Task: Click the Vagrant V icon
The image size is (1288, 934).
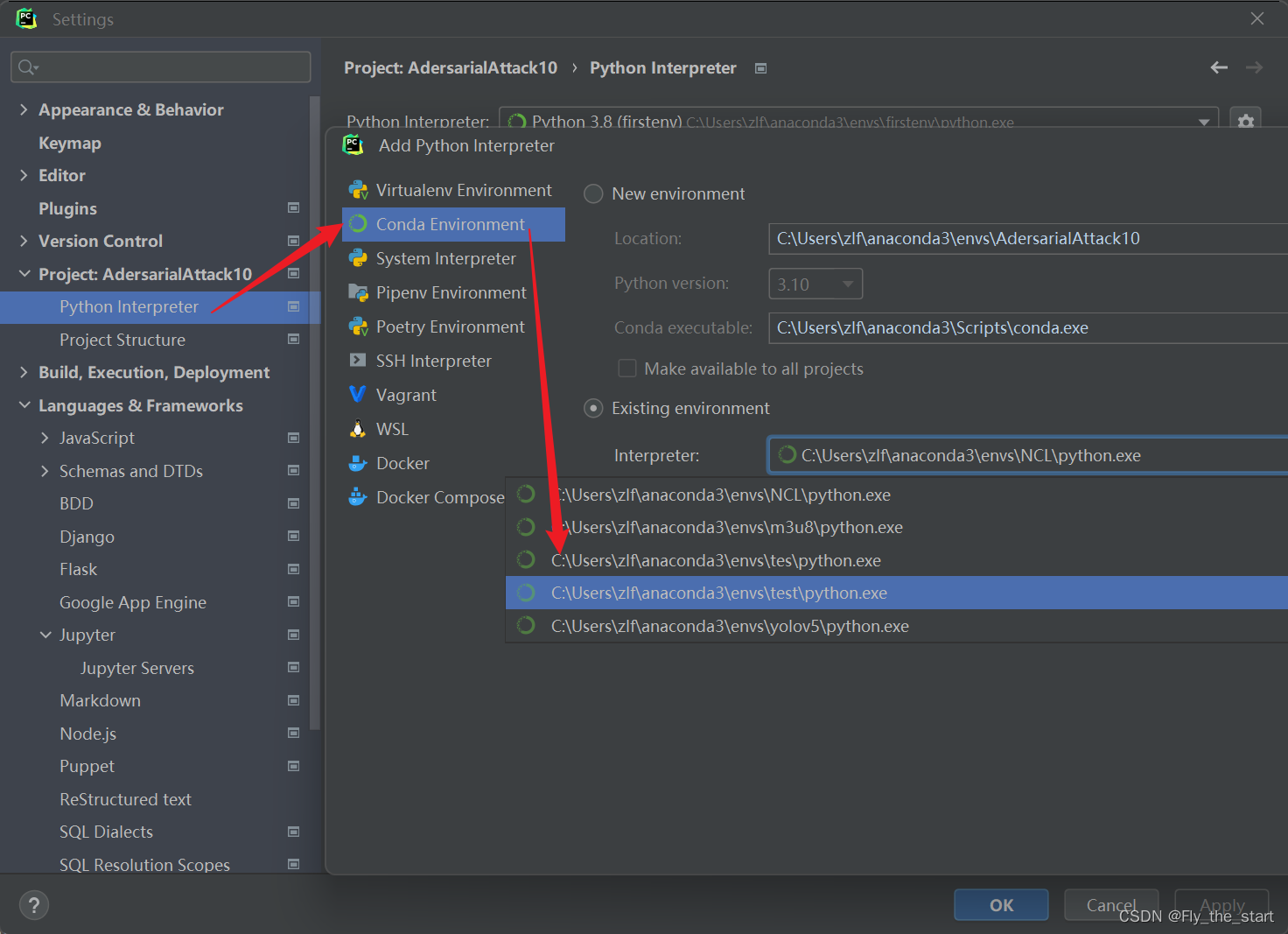Action: point(358,395)
